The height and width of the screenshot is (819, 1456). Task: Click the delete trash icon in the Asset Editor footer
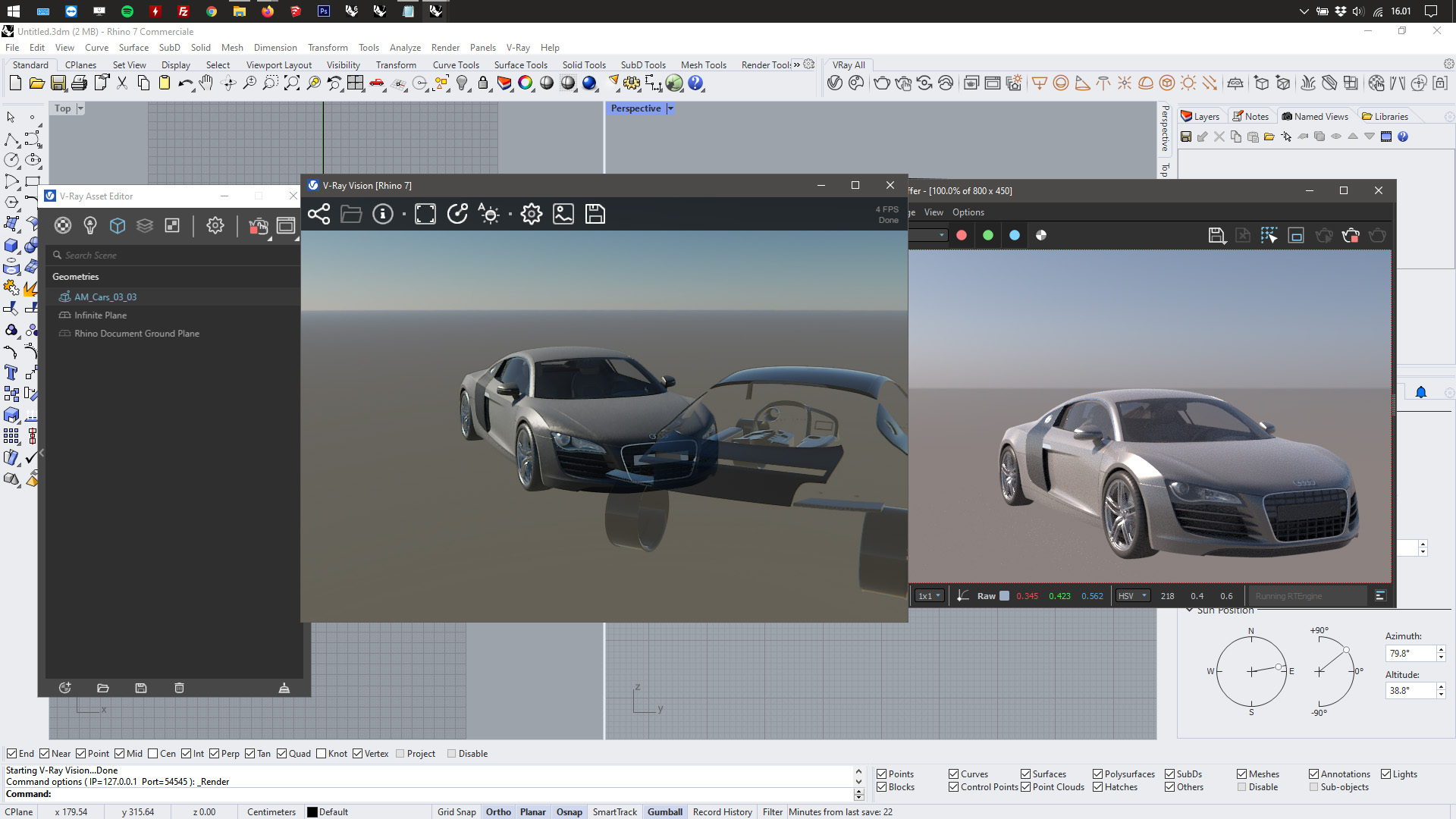[179, 688]
